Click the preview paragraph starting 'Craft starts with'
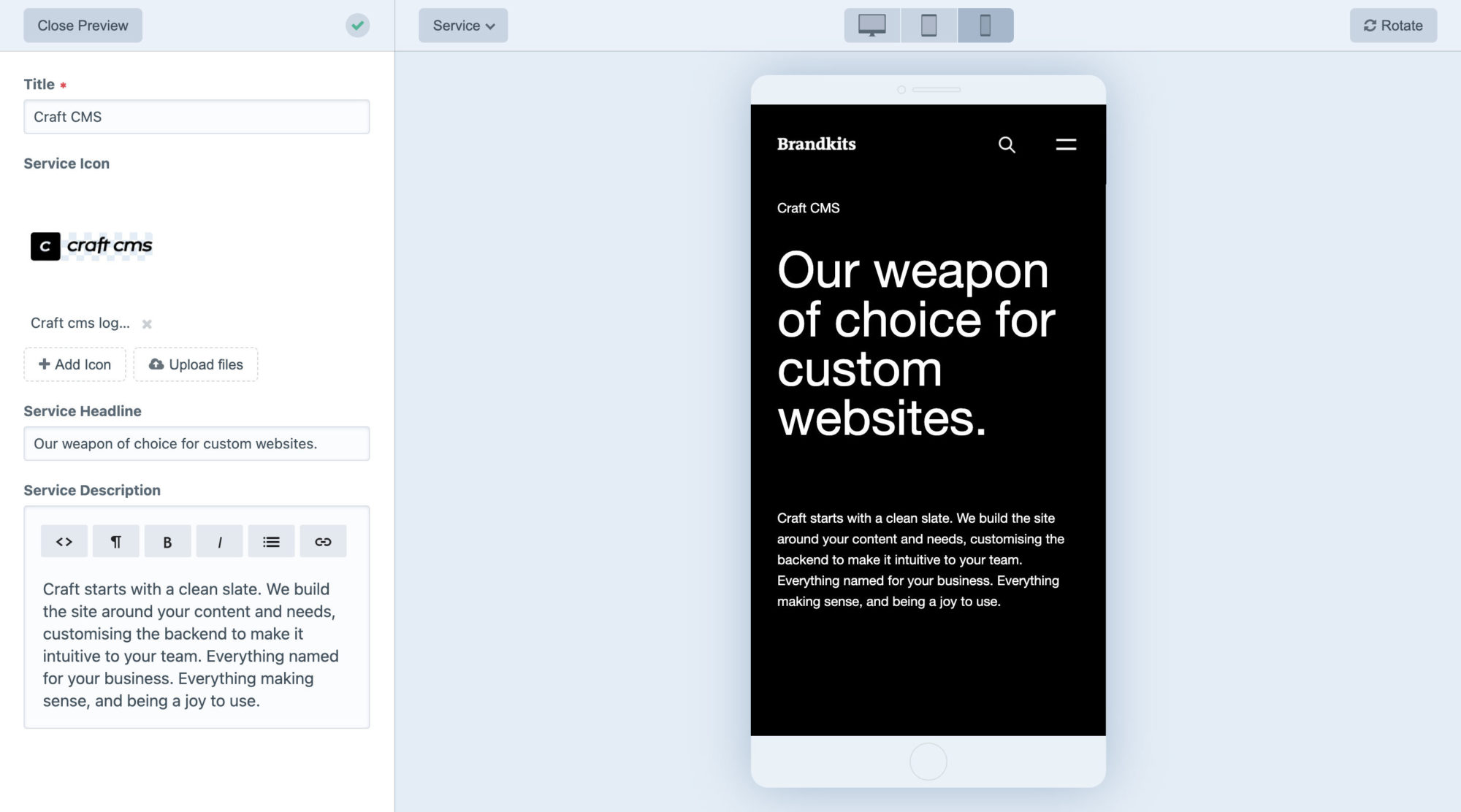This screenshot has height=812, width=1461. click(x=920, y=560)
